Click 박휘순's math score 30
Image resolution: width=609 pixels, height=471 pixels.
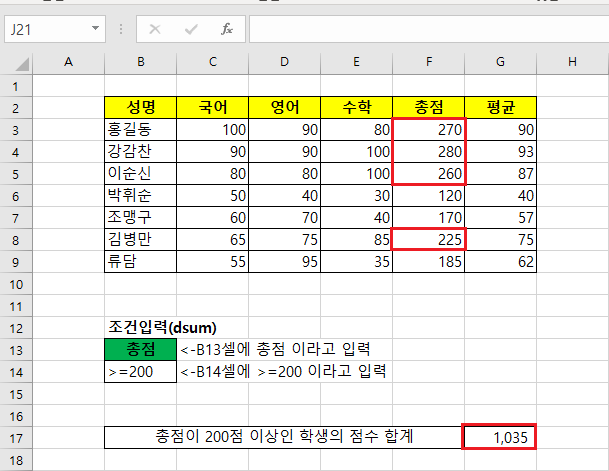click(357, 195)
